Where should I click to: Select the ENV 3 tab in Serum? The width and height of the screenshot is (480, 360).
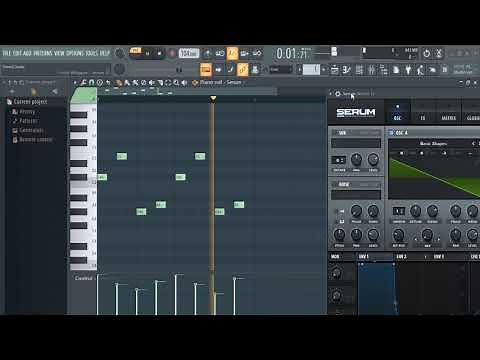pos(439,256)
